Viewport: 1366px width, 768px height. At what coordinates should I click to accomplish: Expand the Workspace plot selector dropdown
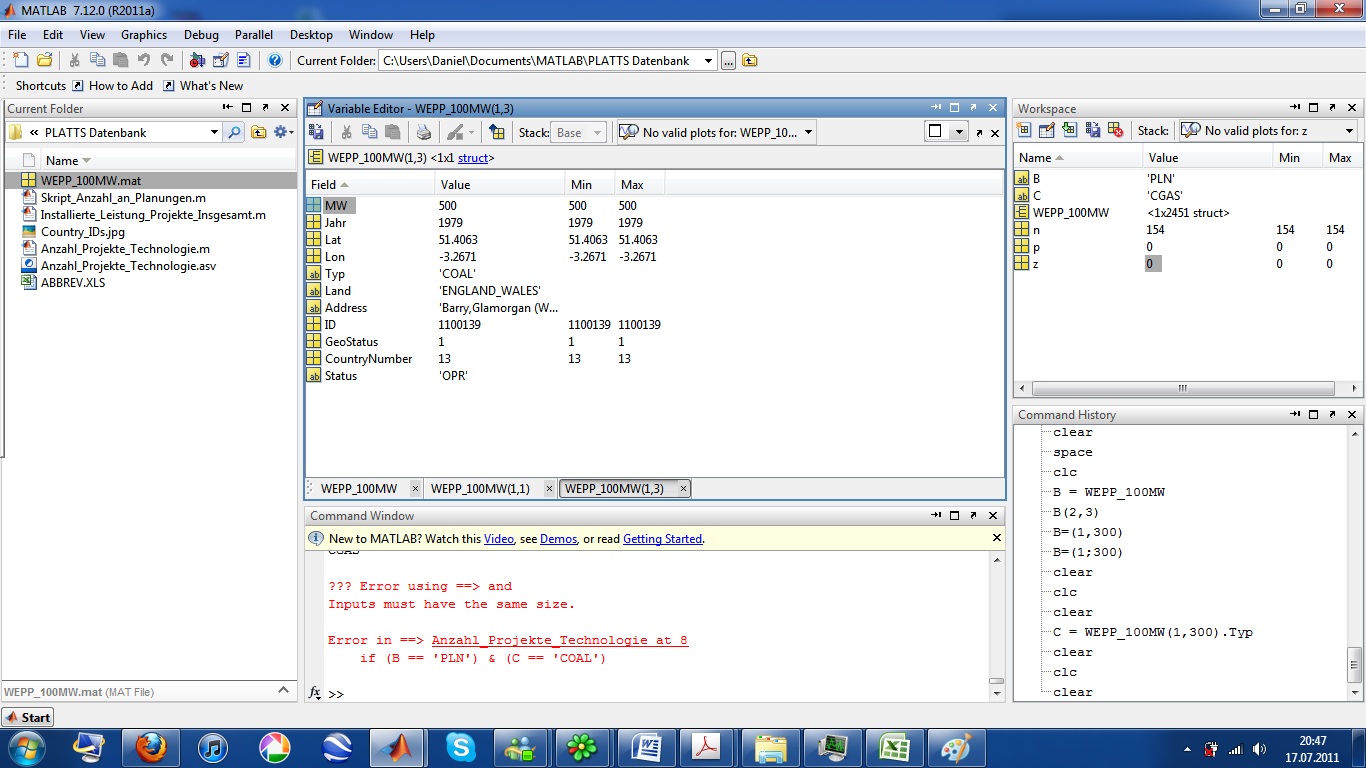coord(1348,131)
